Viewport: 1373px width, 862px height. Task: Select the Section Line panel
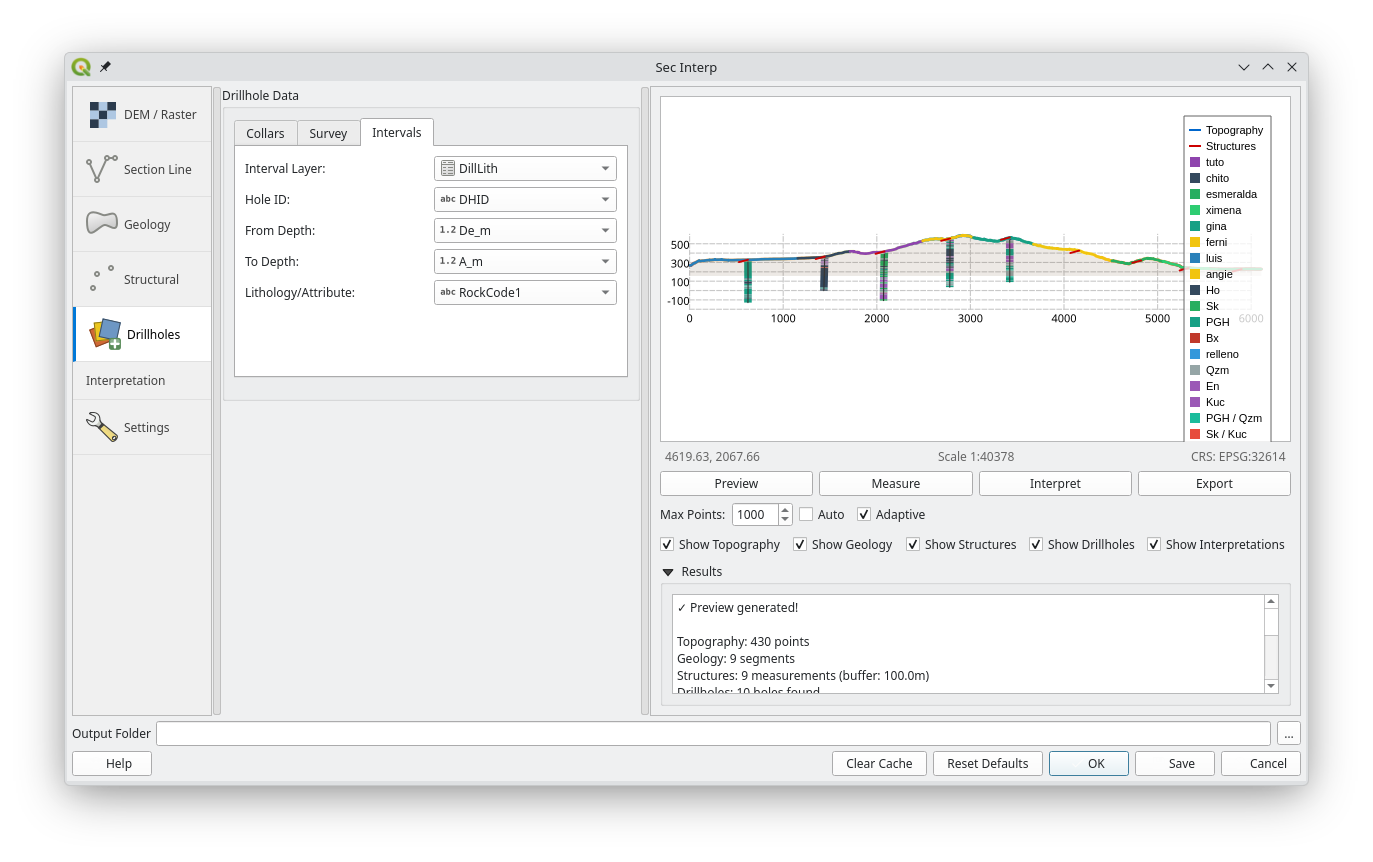point(141,169)
